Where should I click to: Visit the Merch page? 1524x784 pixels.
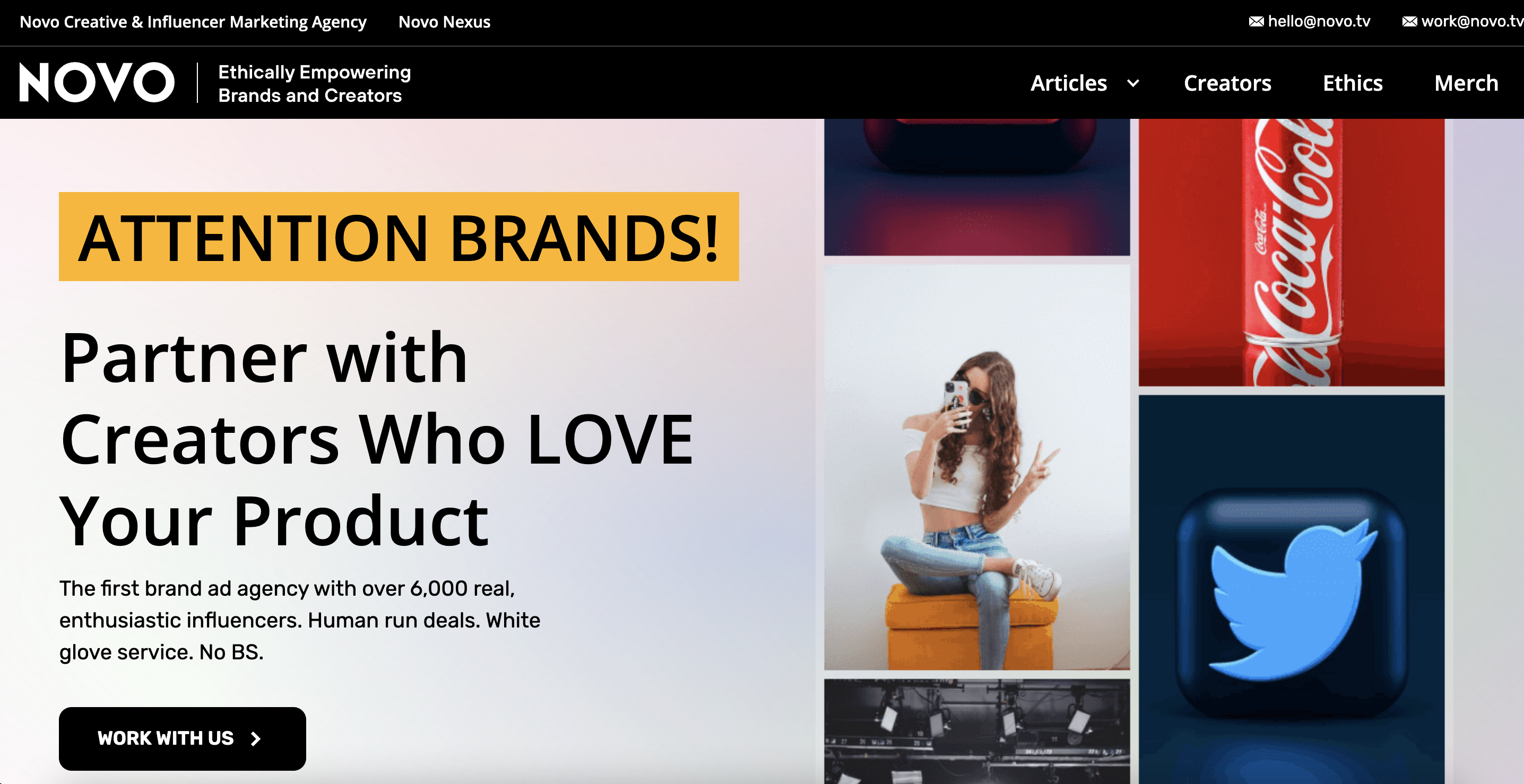1466,83
